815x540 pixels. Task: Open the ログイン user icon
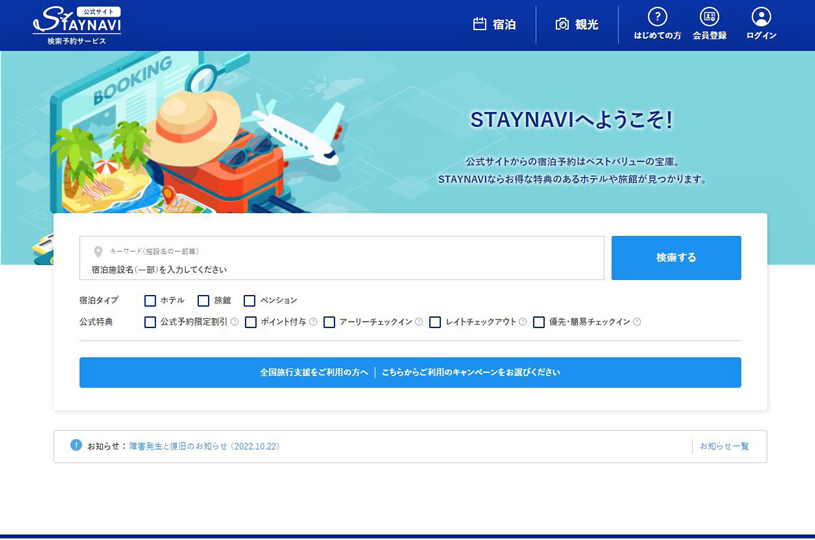761,24
